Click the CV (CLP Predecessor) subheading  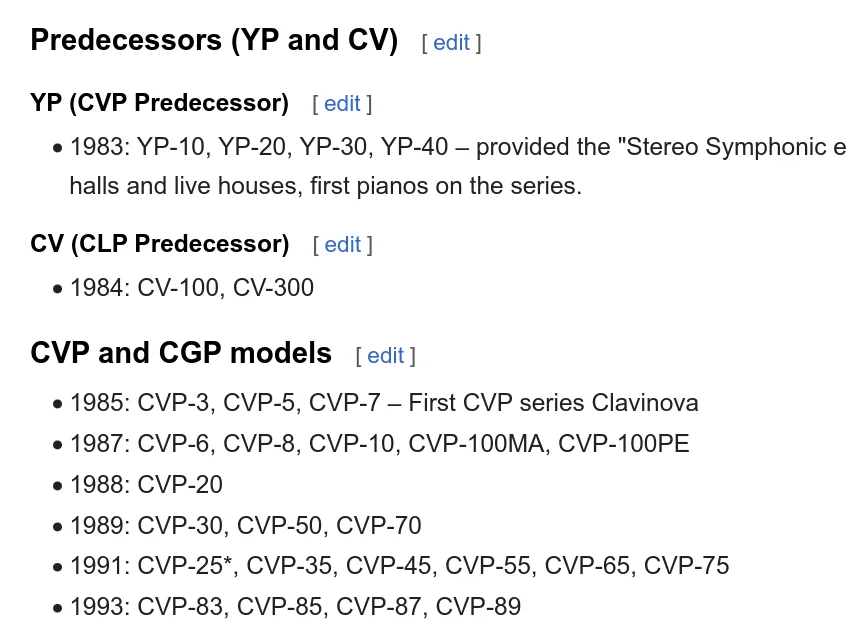[x=160, y=244]
